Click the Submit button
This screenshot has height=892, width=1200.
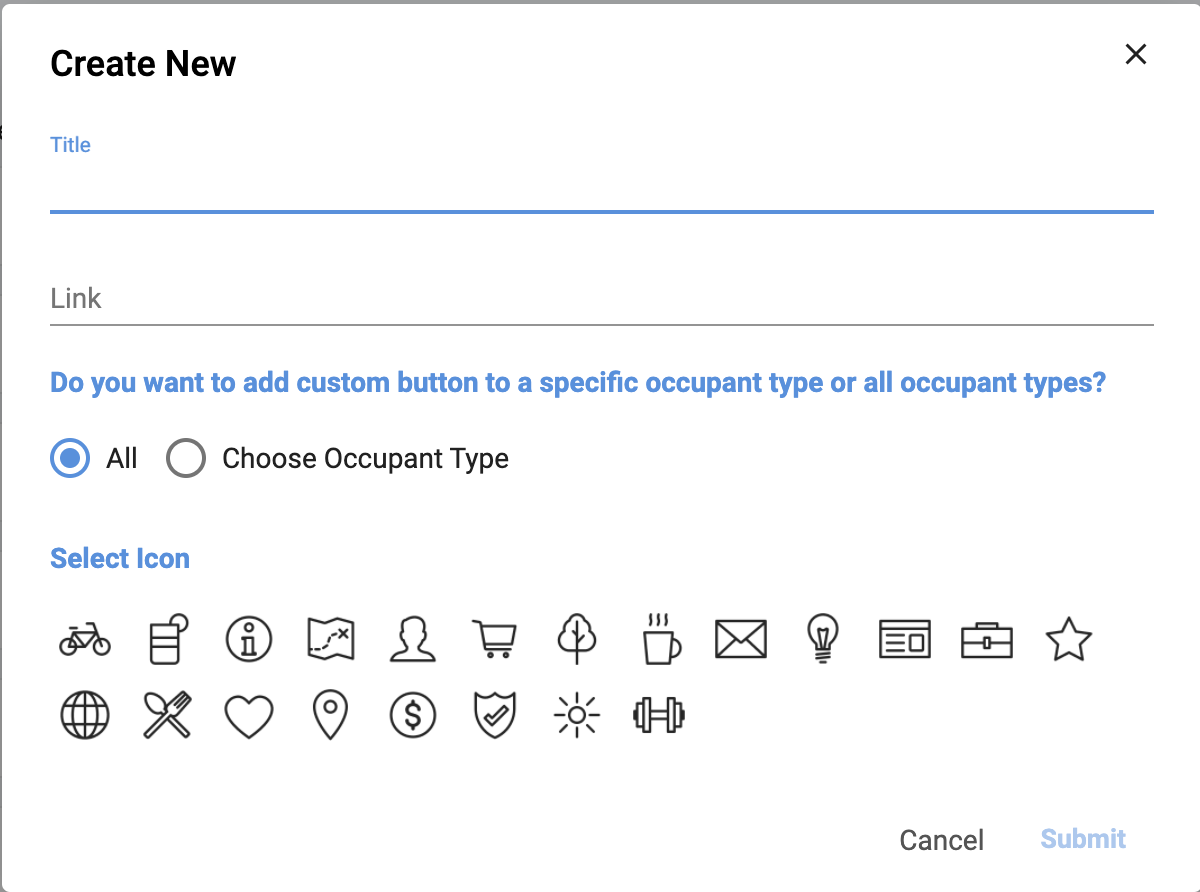pyautogui.click(x=1083, y=839)
